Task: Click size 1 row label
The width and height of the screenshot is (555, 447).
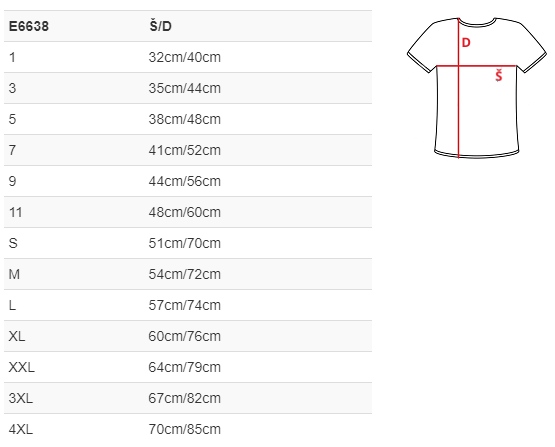Action: pos(12,57)
